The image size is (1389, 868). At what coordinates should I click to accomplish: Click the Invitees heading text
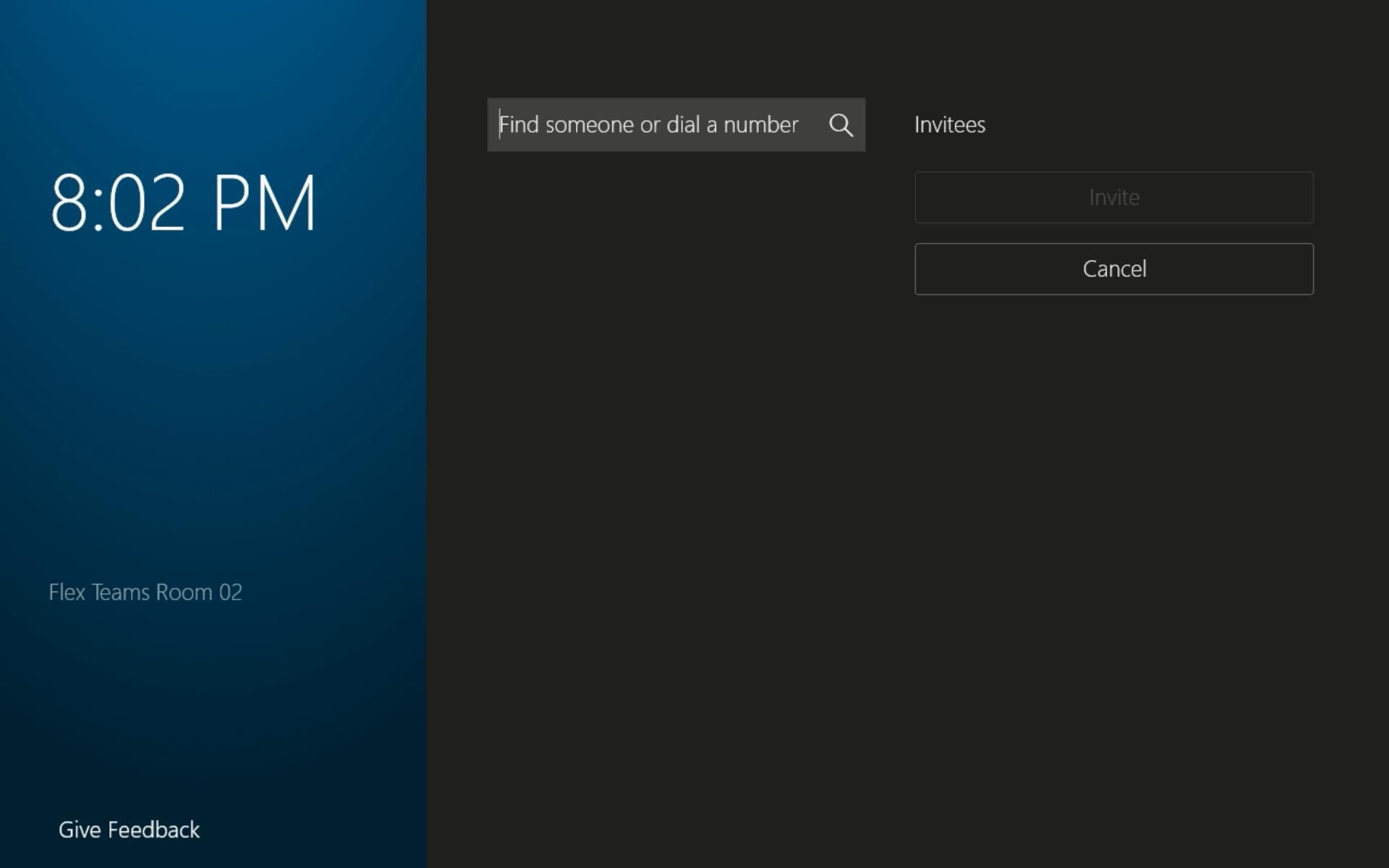950,124
